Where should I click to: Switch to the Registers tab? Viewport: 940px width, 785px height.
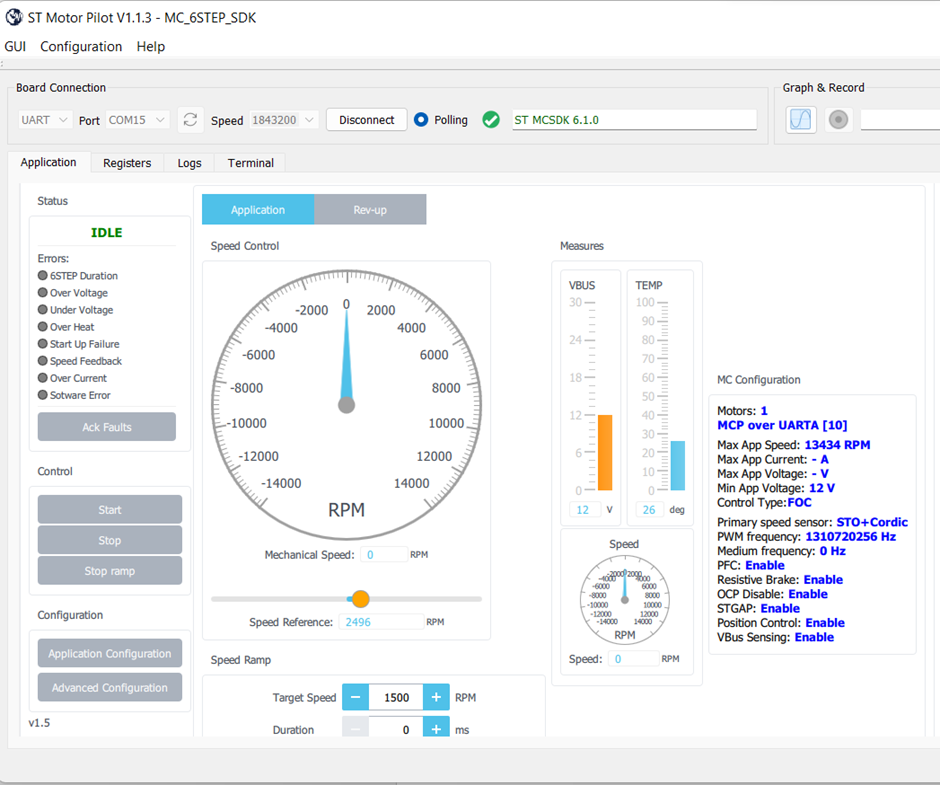(x=127, y=163)
